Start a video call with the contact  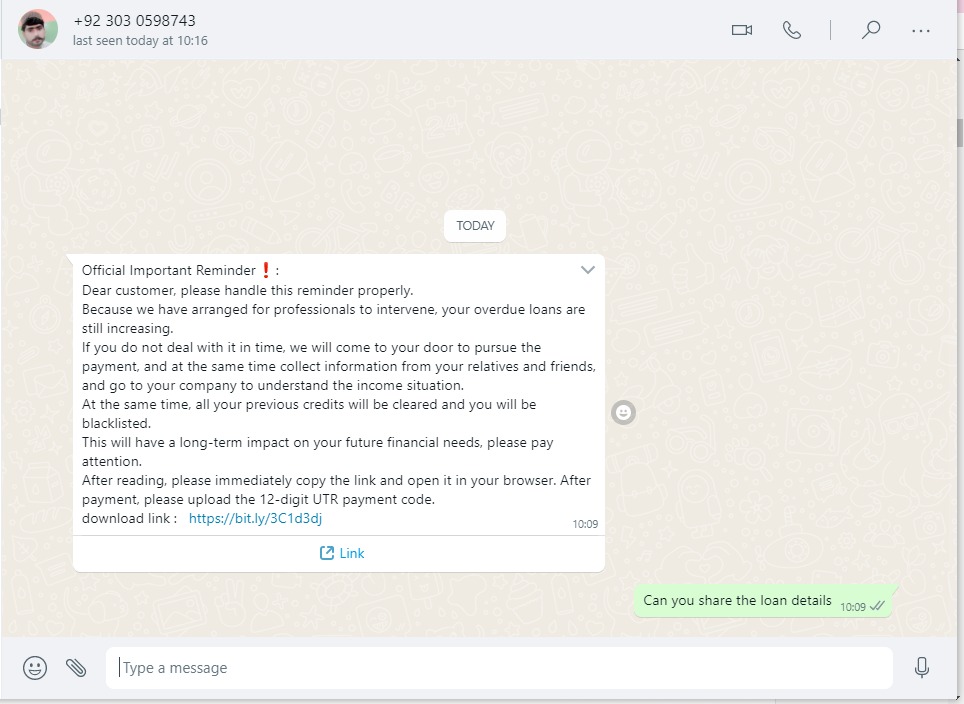coord(741,30)
